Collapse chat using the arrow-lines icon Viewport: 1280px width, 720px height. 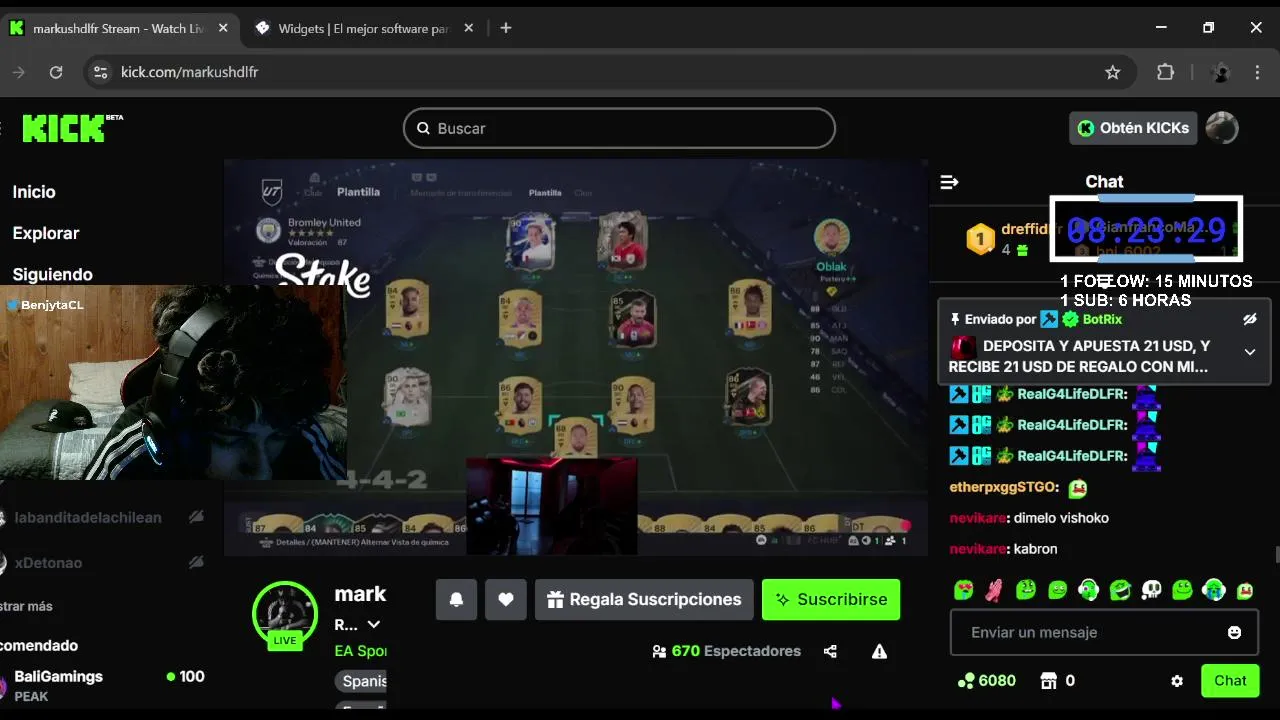(949, 182)
